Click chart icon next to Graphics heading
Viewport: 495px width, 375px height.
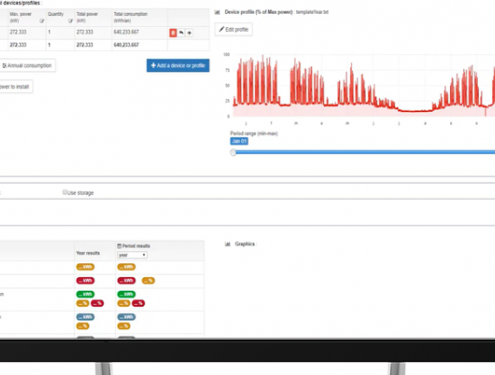tap(228, 244)
